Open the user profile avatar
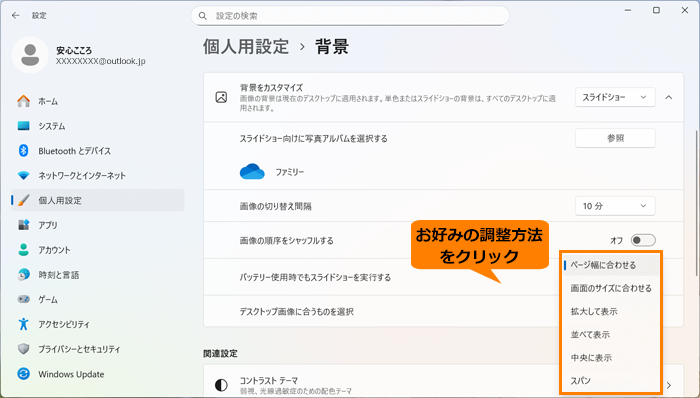The image size is (700, 398). tap(30, 55)
